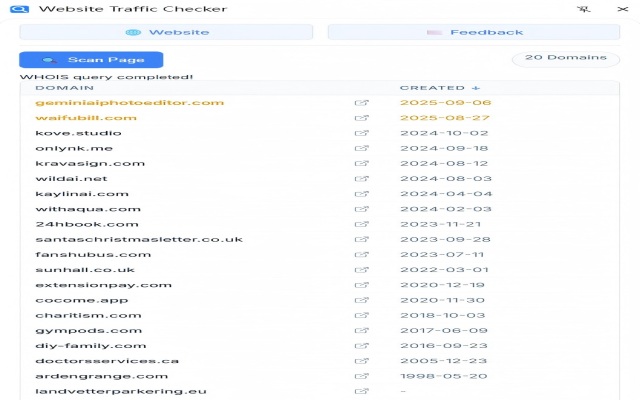Open external link icon for extensionpay.com

(362, 285)
